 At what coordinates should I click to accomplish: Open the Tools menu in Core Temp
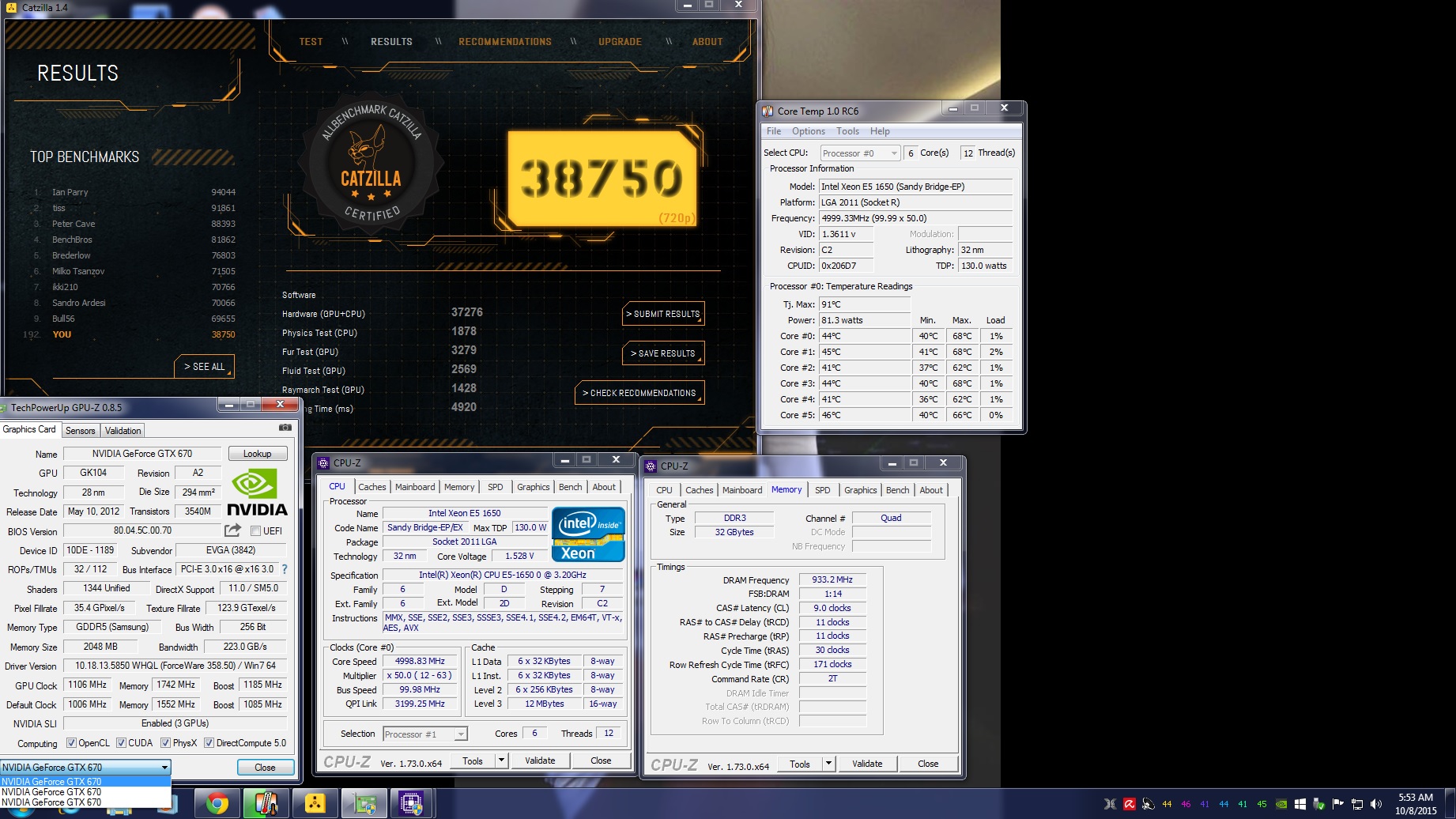tap(847, 131)
